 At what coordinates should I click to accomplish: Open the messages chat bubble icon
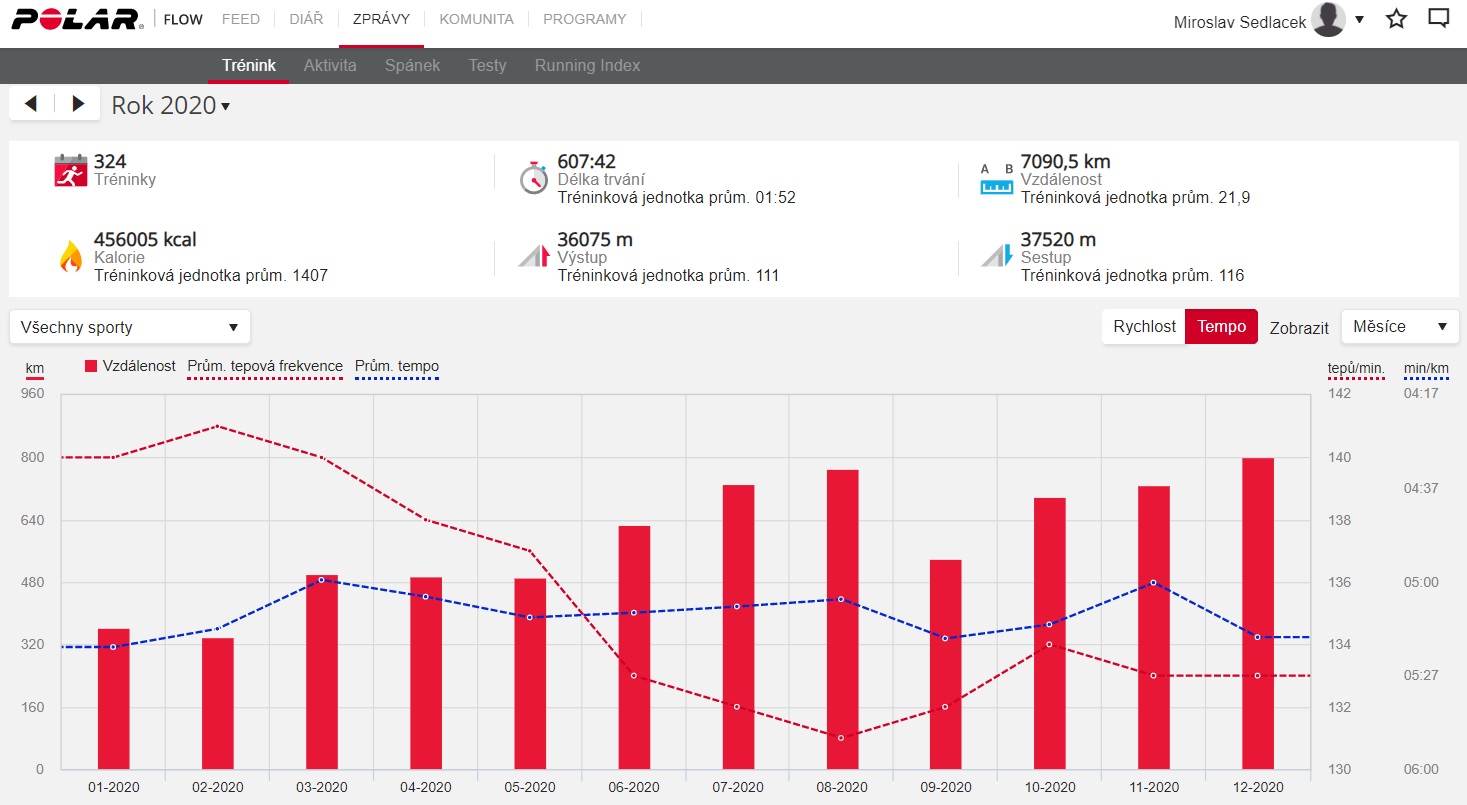[1438, 19]
